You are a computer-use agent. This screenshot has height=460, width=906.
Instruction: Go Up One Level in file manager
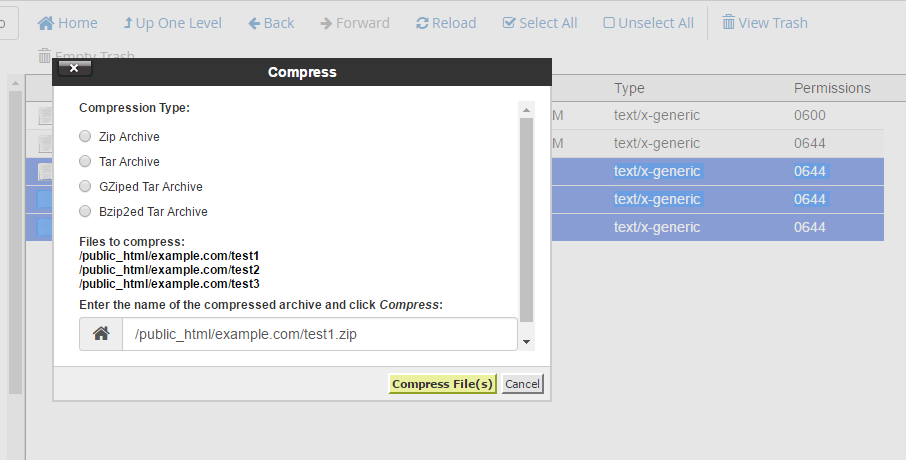click(172, 23)
